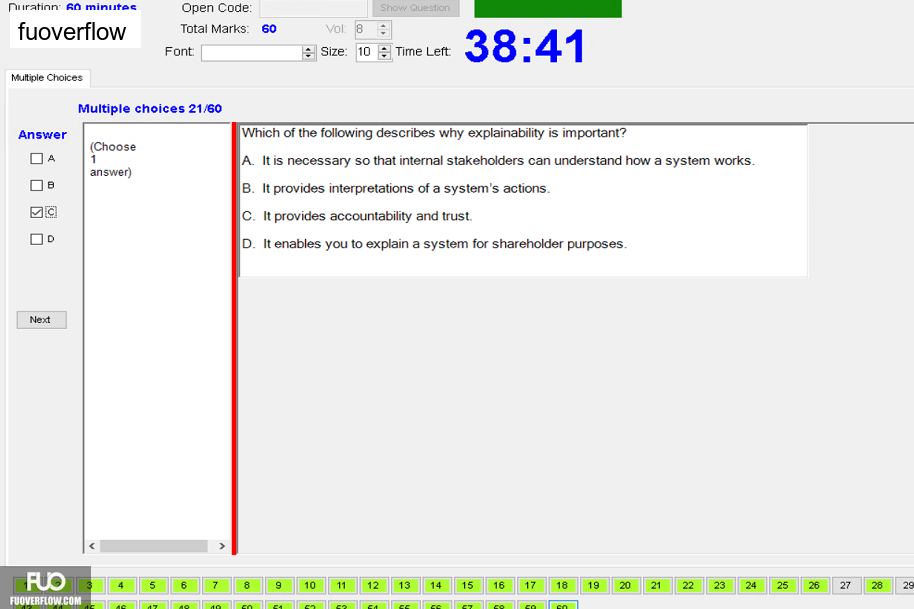Jump to question 23
The height and width of the screenshot is (609, 914).
[719, 585]
